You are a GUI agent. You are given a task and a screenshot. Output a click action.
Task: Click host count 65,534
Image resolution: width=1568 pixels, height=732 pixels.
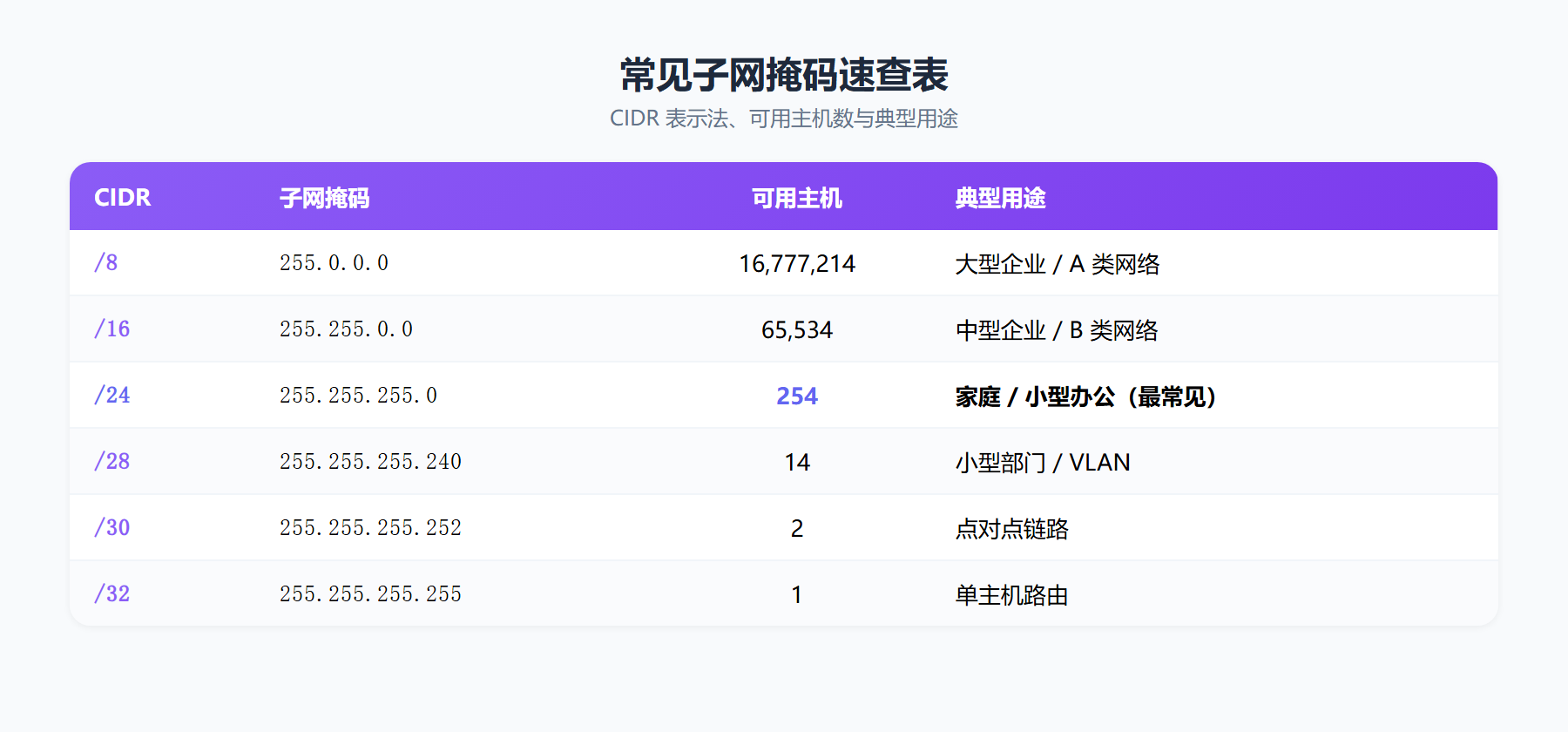[797, 329]
